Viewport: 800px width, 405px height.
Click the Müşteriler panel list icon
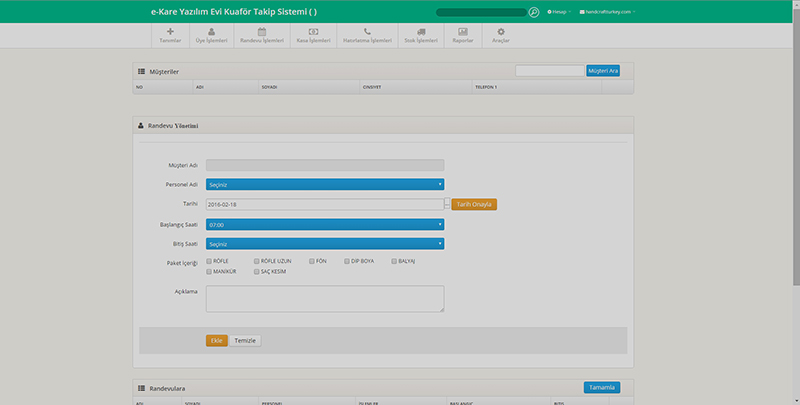tap(141, 72)
